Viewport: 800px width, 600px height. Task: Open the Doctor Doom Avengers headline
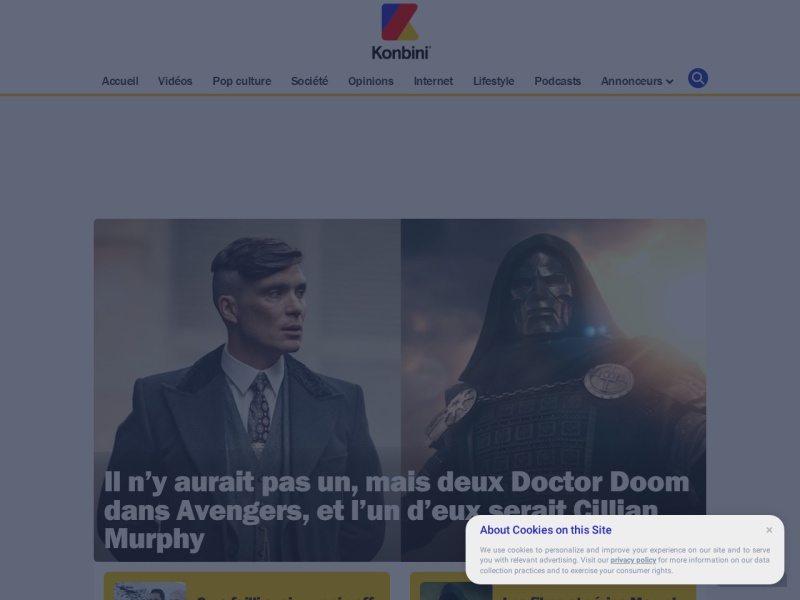396,510
